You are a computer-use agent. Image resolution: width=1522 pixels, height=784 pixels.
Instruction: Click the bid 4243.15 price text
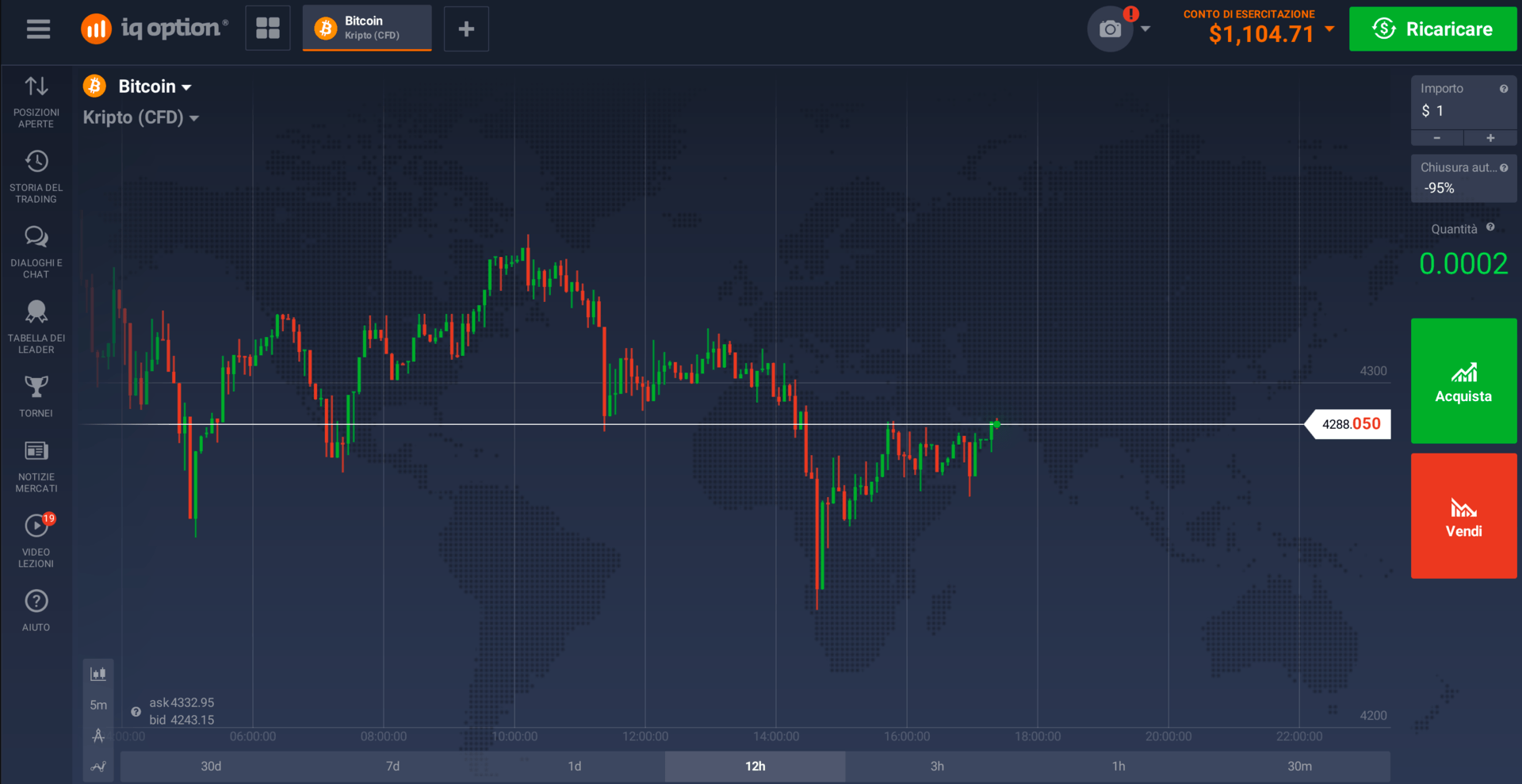182,720
